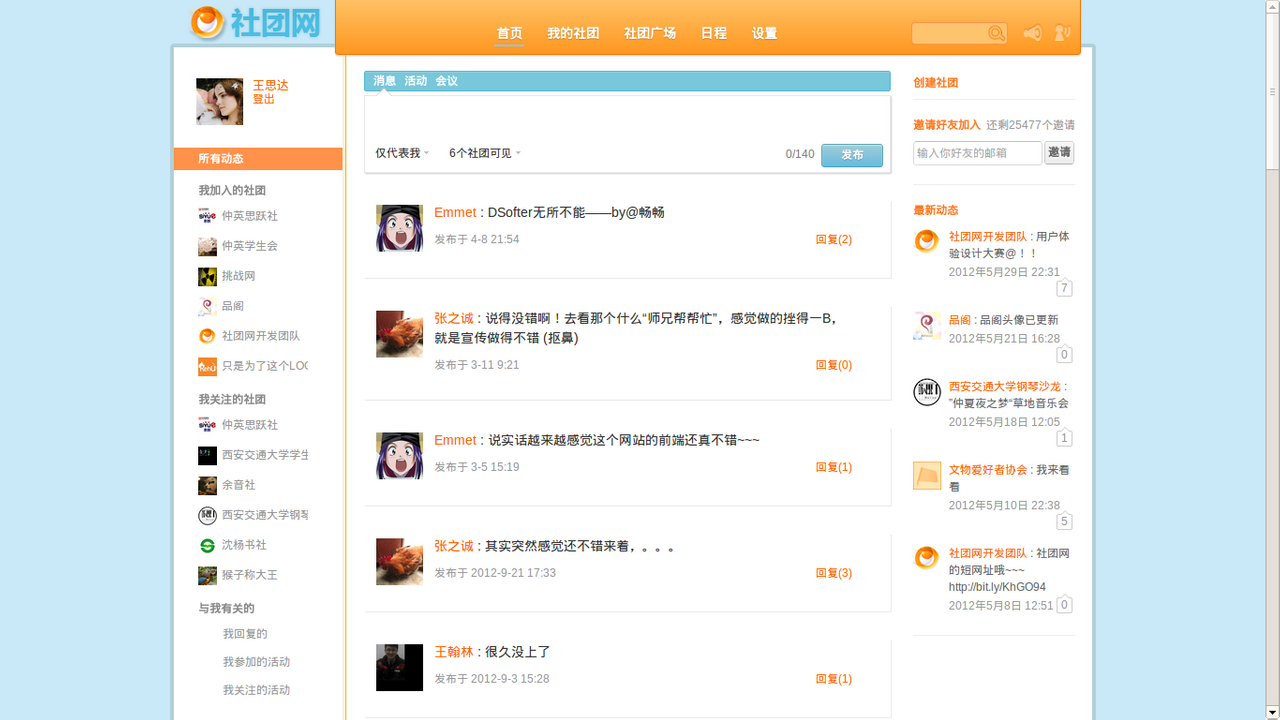Image resolution: width=1280 pixels, height=720 pixels.
Task: Click the 西安交通大学学生 club icon
Action: pyautogui.click(x=207, y=455)
